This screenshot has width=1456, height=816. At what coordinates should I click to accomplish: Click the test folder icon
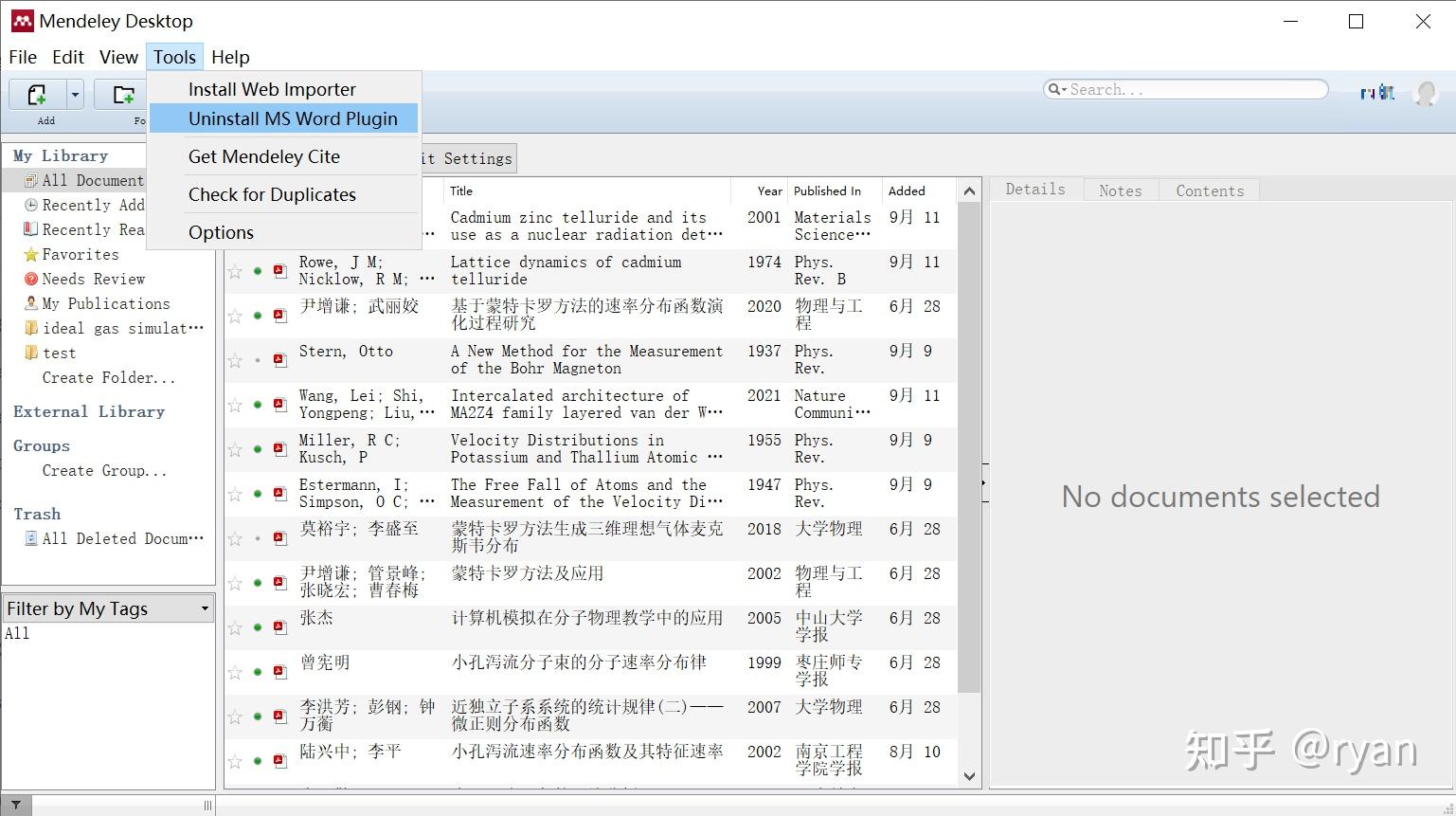click(31, 353)
